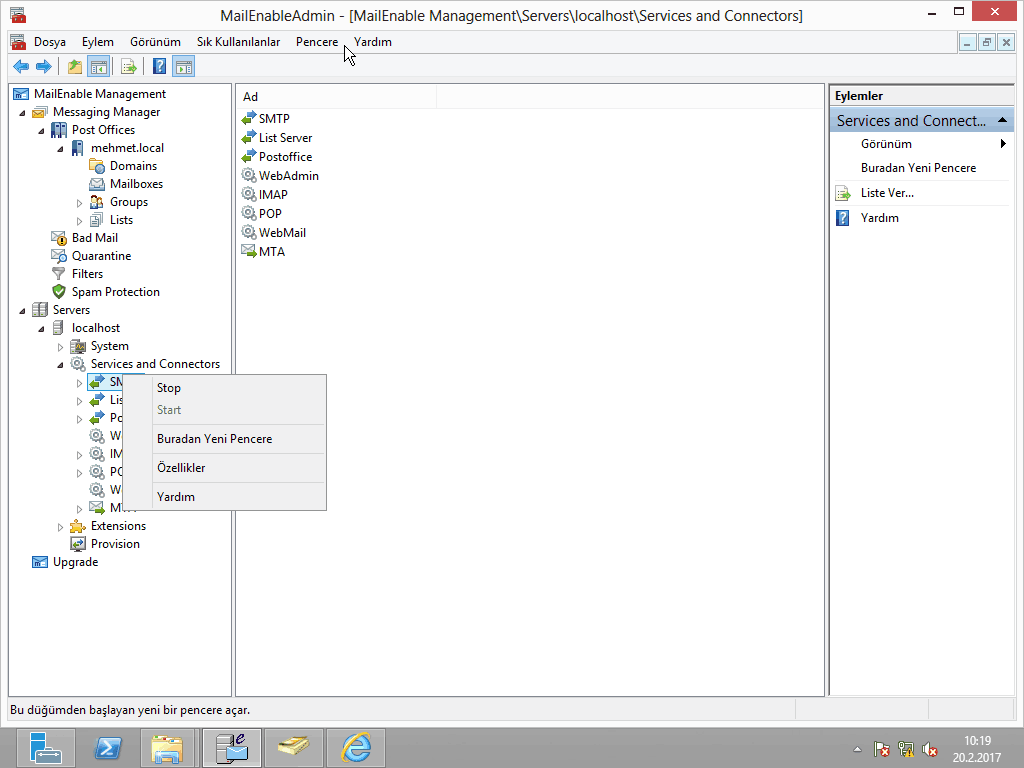Click the Back arrow toolbar icon
Screen dimensions: 1024x768
[x=21, y=66]
